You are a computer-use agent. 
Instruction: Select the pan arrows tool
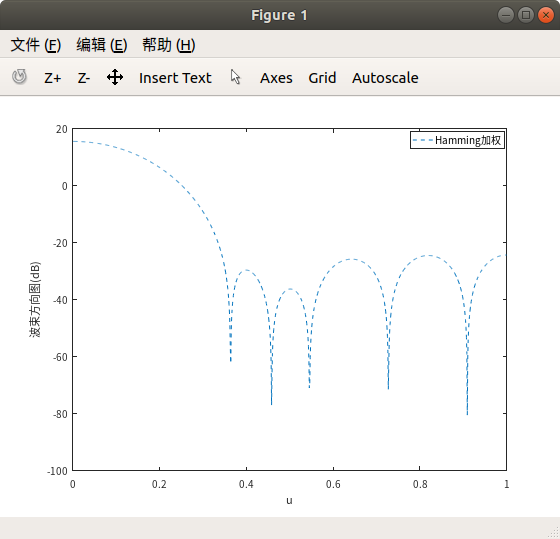[x=115, y=77]
